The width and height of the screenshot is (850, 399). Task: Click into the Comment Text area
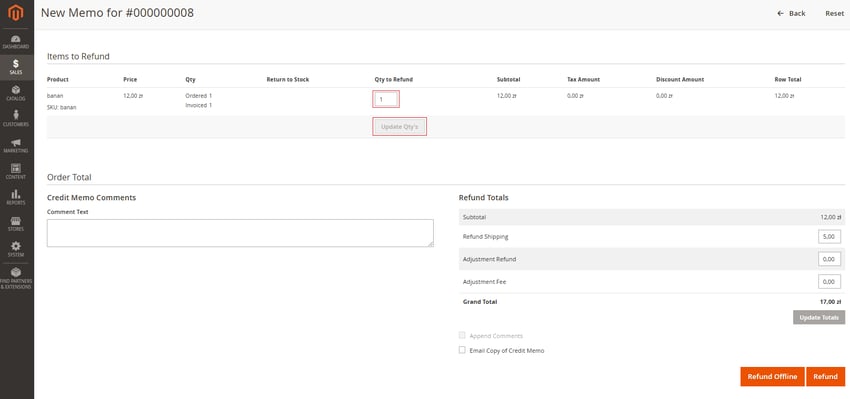click(x=240, y=233)
